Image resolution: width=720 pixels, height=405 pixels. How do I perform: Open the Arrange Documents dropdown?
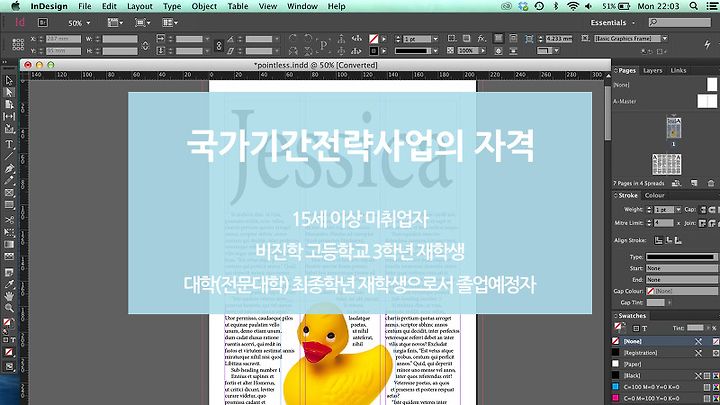click(x=170, y=22)
